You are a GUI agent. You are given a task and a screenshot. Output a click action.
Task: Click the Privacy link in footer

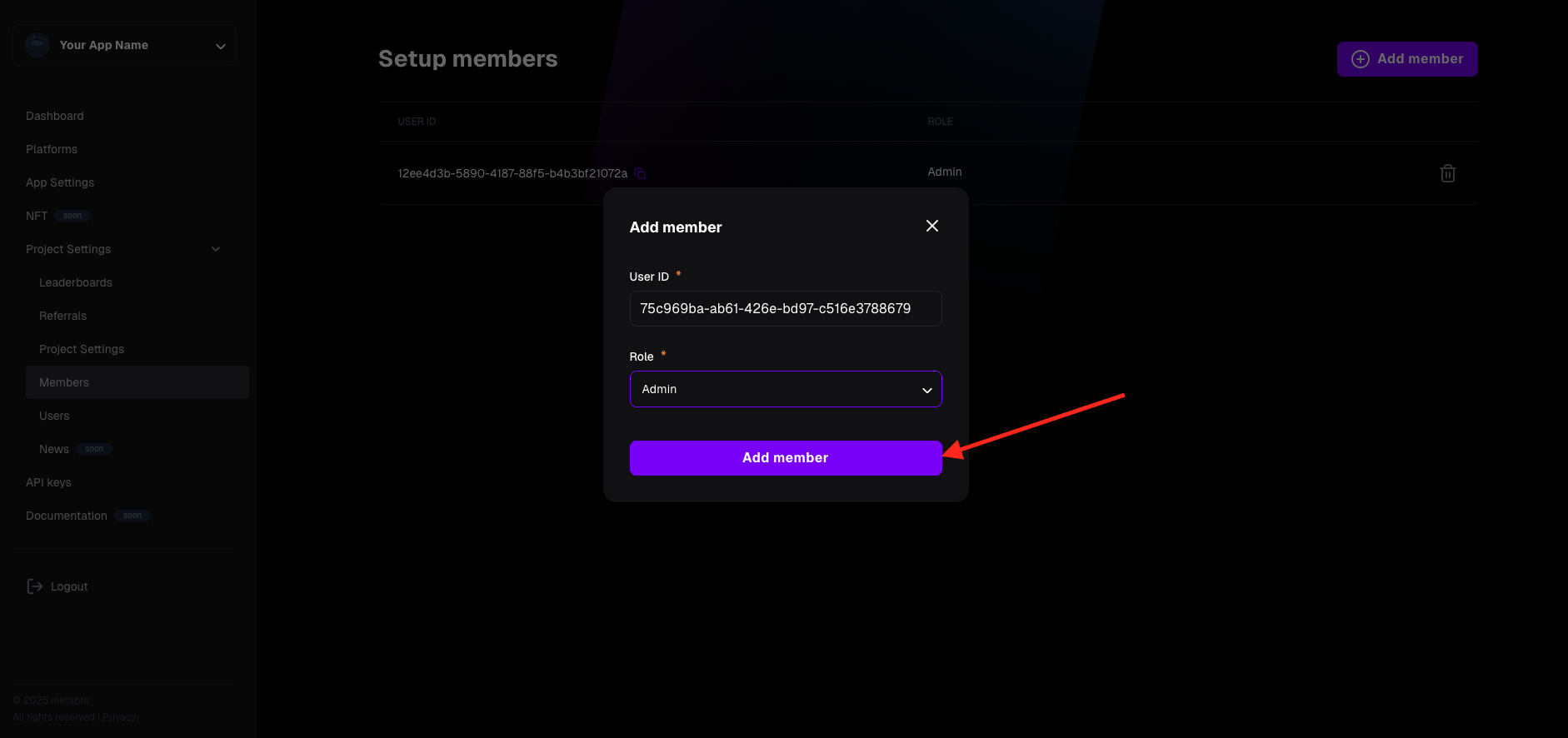119,717
